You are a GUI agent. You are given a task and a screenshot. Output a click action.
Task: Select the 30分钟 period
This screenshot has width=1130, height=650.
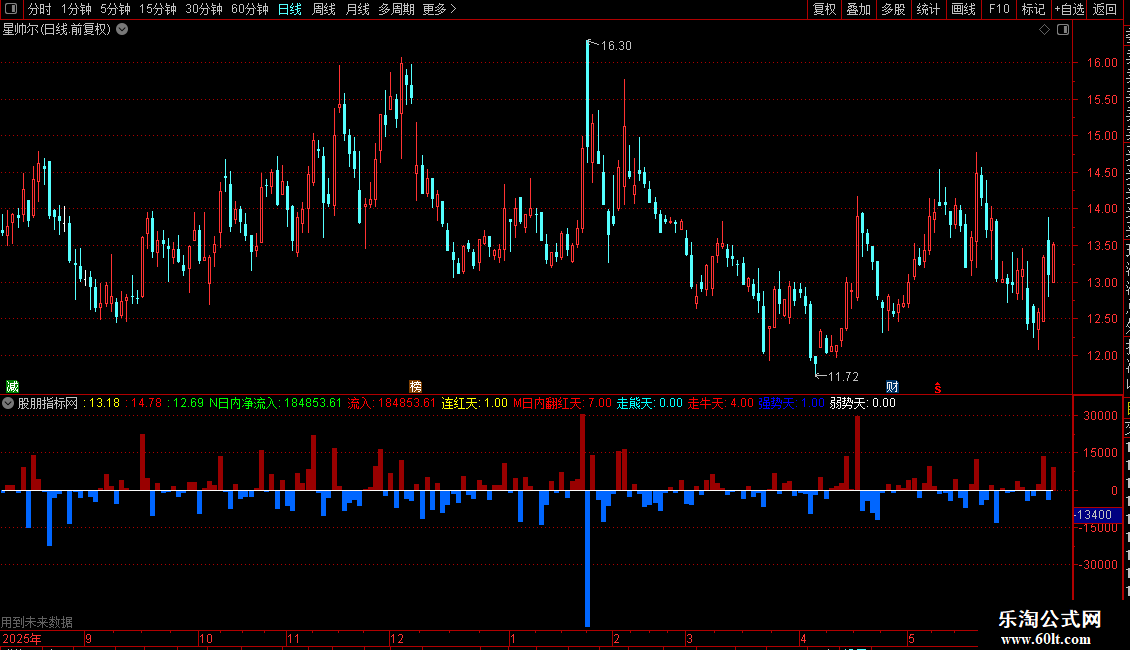coord(203,9)
